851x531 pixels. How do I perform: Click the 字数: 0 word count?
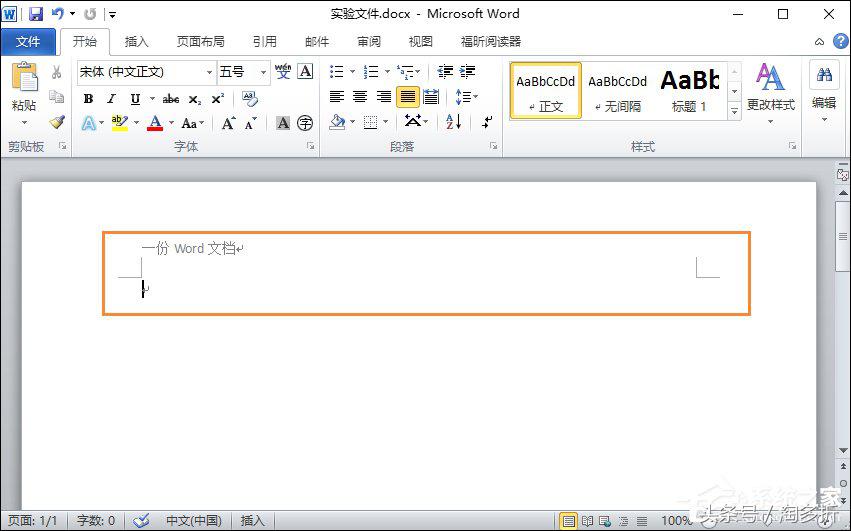96,520
